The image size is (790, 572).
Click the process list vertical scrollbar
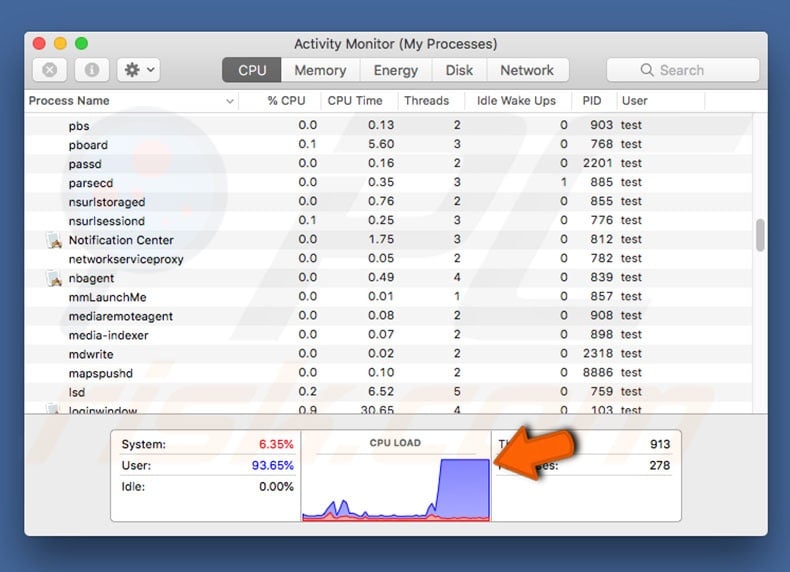click(x=760, y=236)
